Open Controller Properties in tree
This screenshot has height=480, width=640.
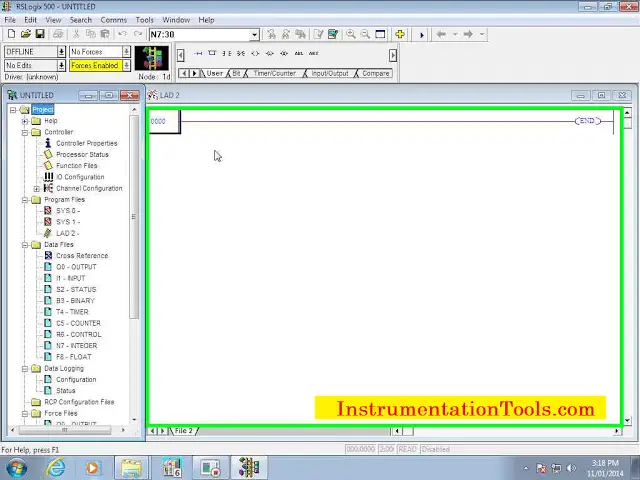point(87,143)
